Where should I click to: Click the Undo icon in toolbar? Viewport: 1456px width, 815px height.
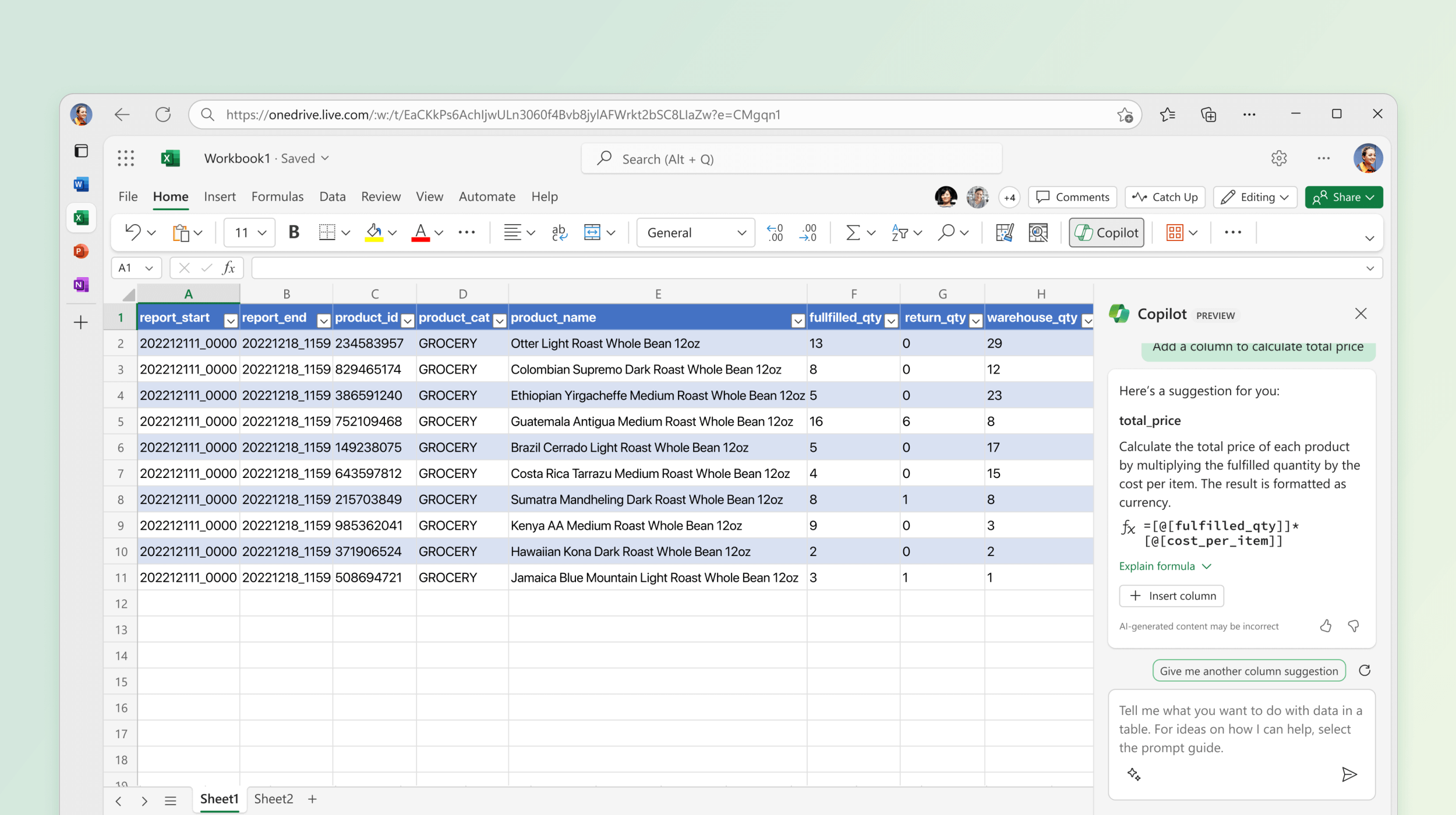click(x=131, y=232)
